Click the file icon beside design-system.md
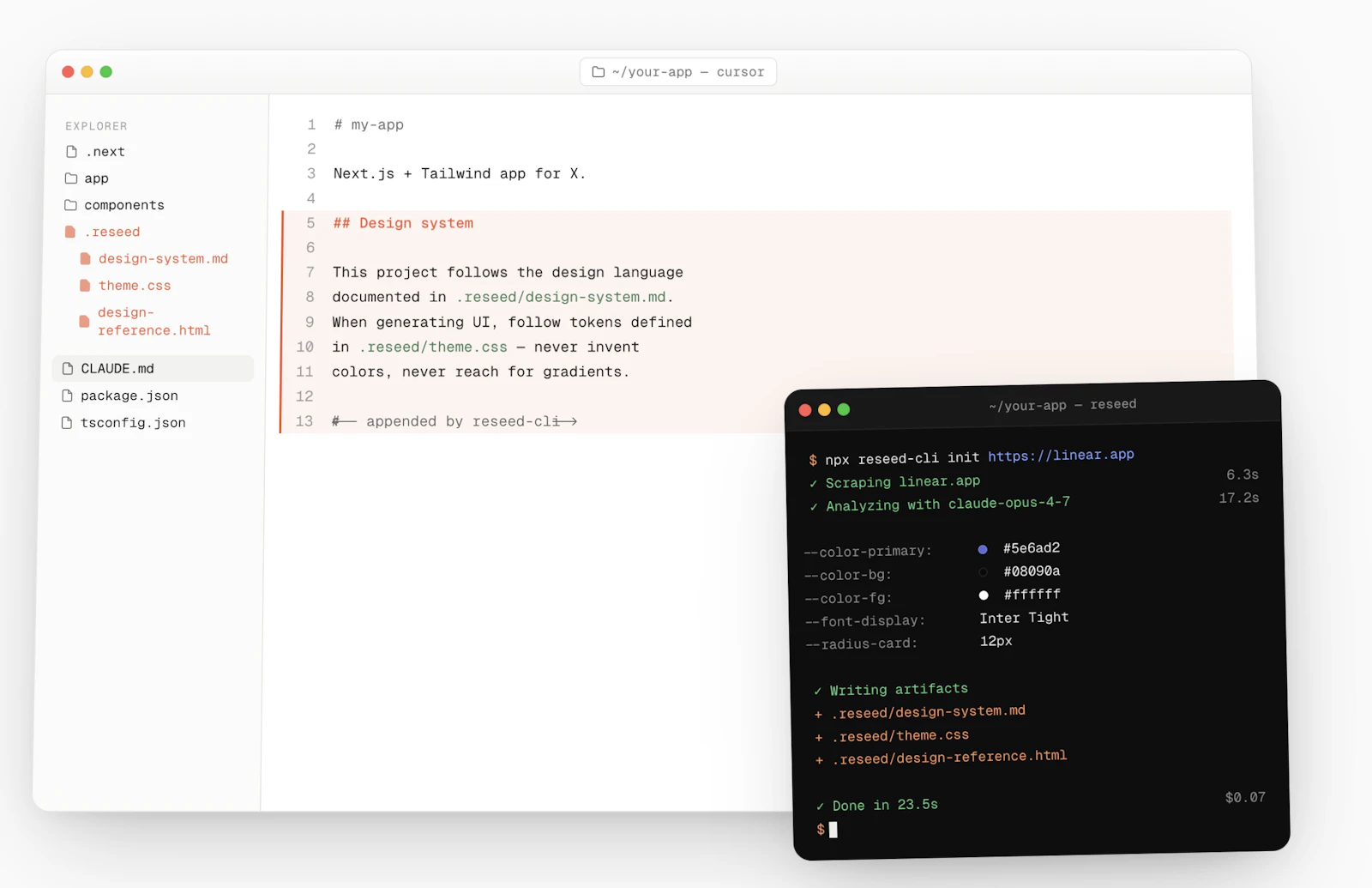This screenshot has width=1372, height=888. (x=85, y=258)
